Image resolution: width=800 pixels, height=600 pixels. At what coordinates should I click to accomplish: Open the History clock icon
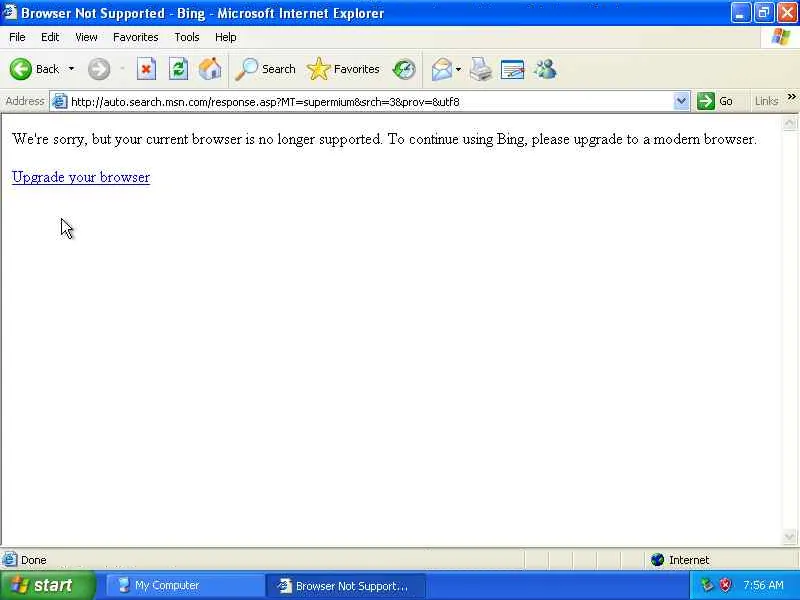point(404,69)
